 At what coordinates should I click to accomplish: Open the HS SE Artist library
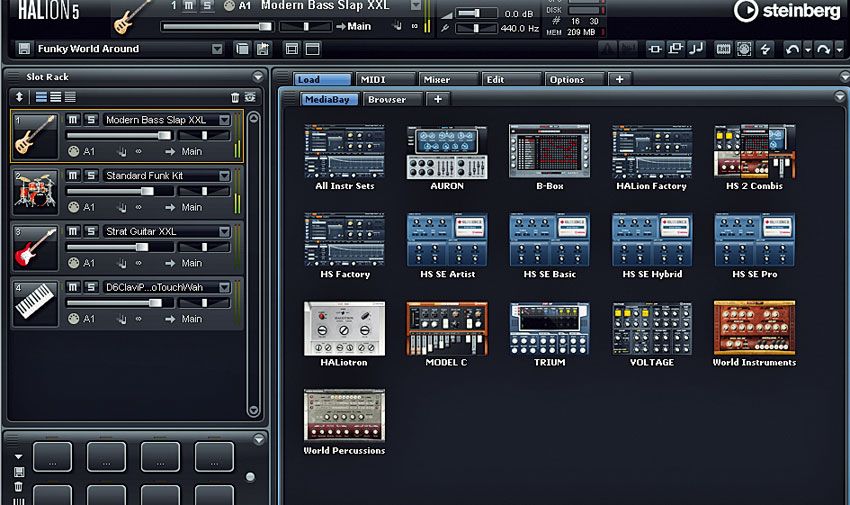[447, 239]
